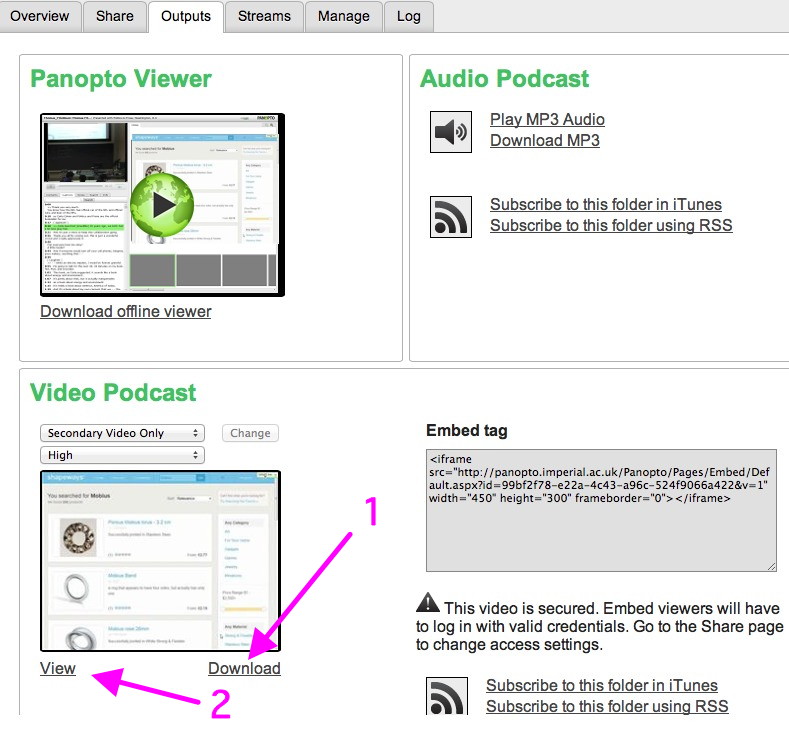The height and width of the screenshot is (731, 789).
Task: Click the 'Video Podcast' heading
Action: point(113,392)
